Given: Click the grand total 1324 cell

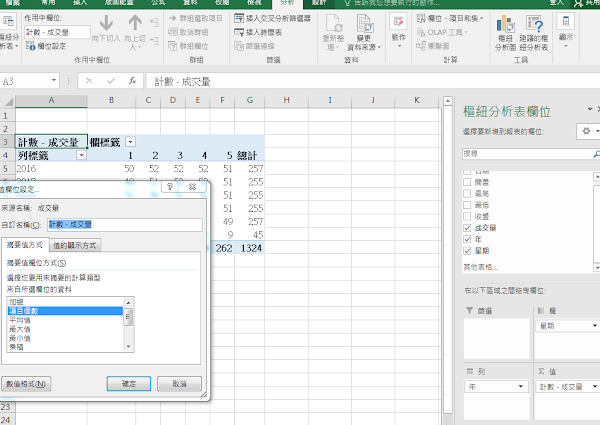Looking at the screenshot, I should 249,248.
